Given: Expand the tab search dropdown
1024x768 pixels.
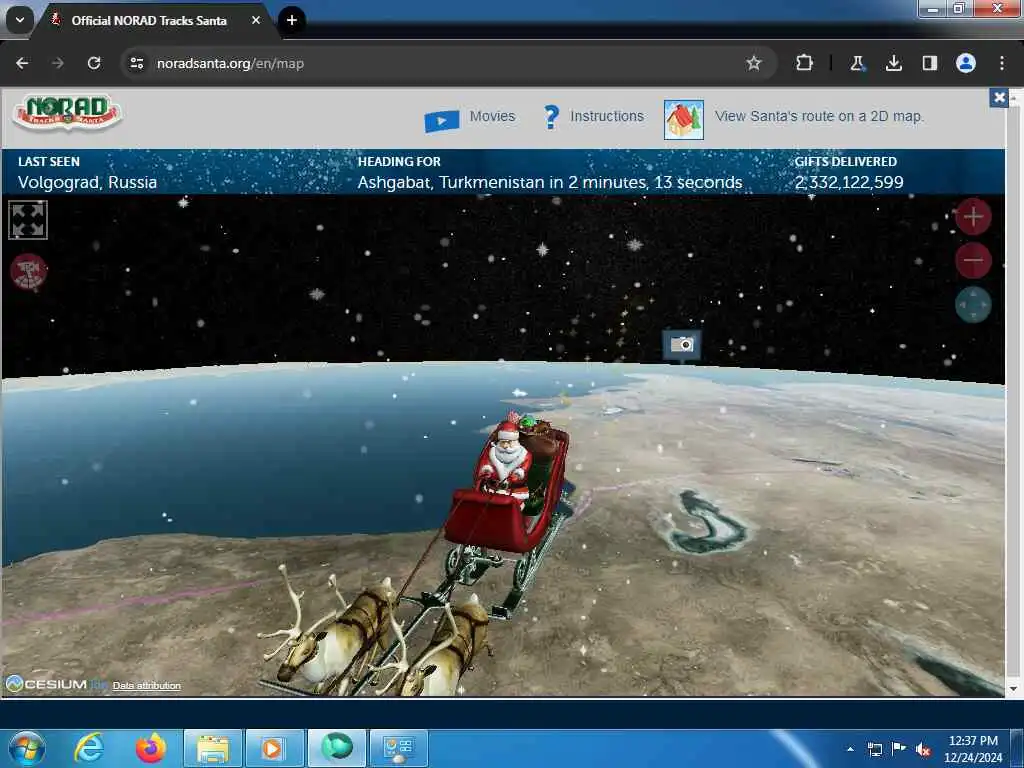Looking at the screenshot, I should (x=20, y=20).
